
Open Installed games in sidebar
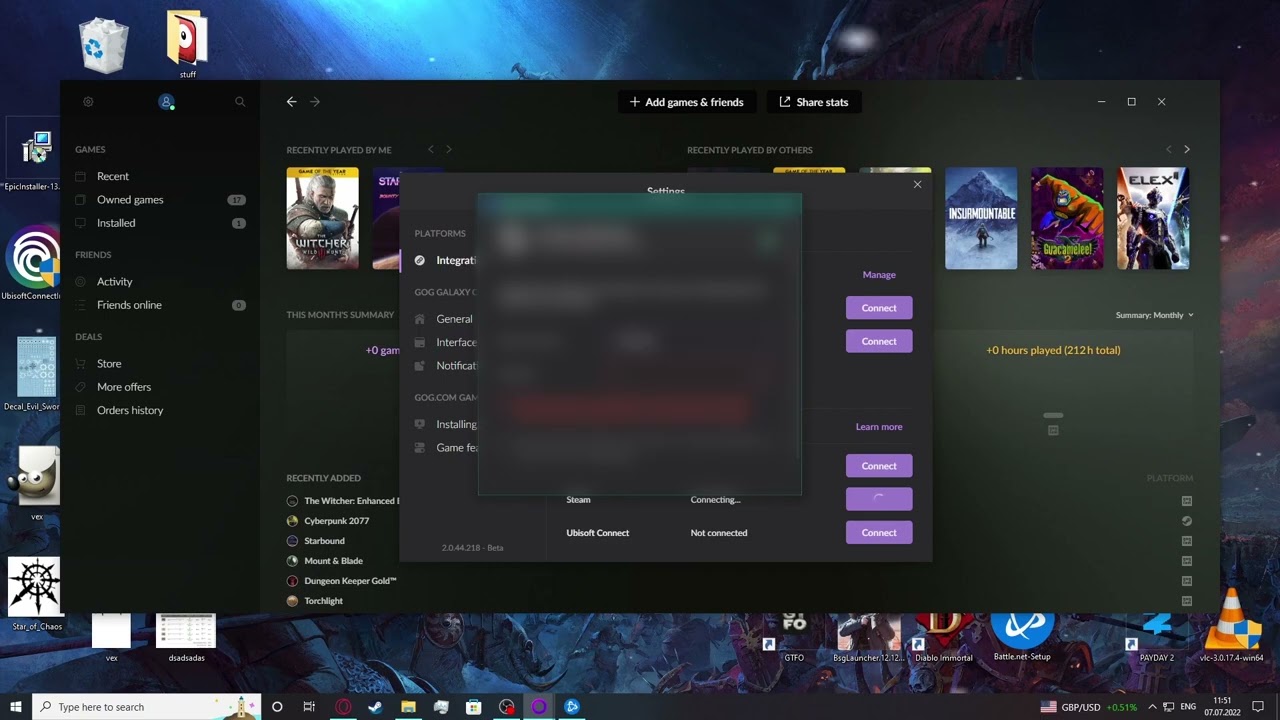116,223
